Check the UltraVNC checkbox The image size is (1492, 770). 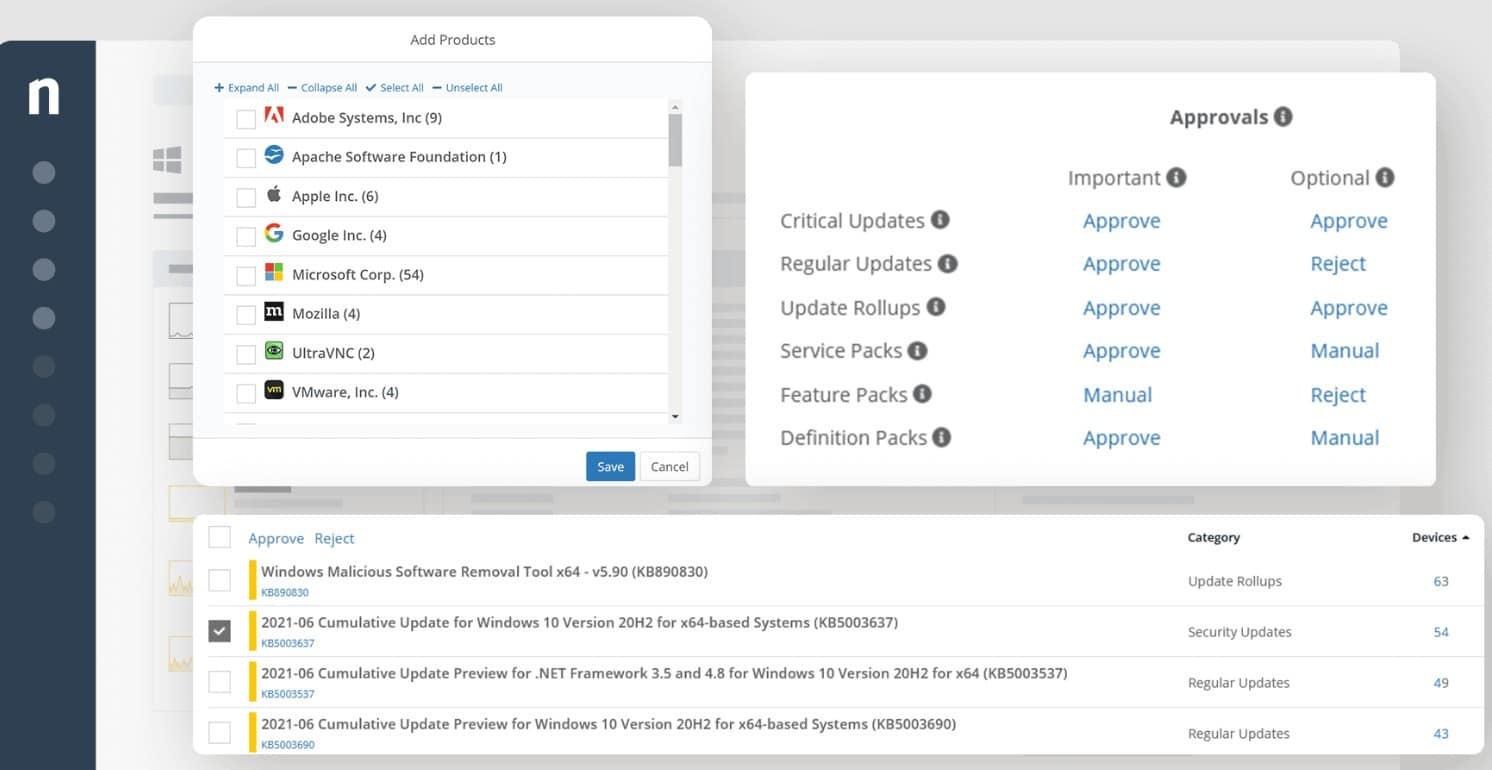pyautogui.click(x=246, y=354)
